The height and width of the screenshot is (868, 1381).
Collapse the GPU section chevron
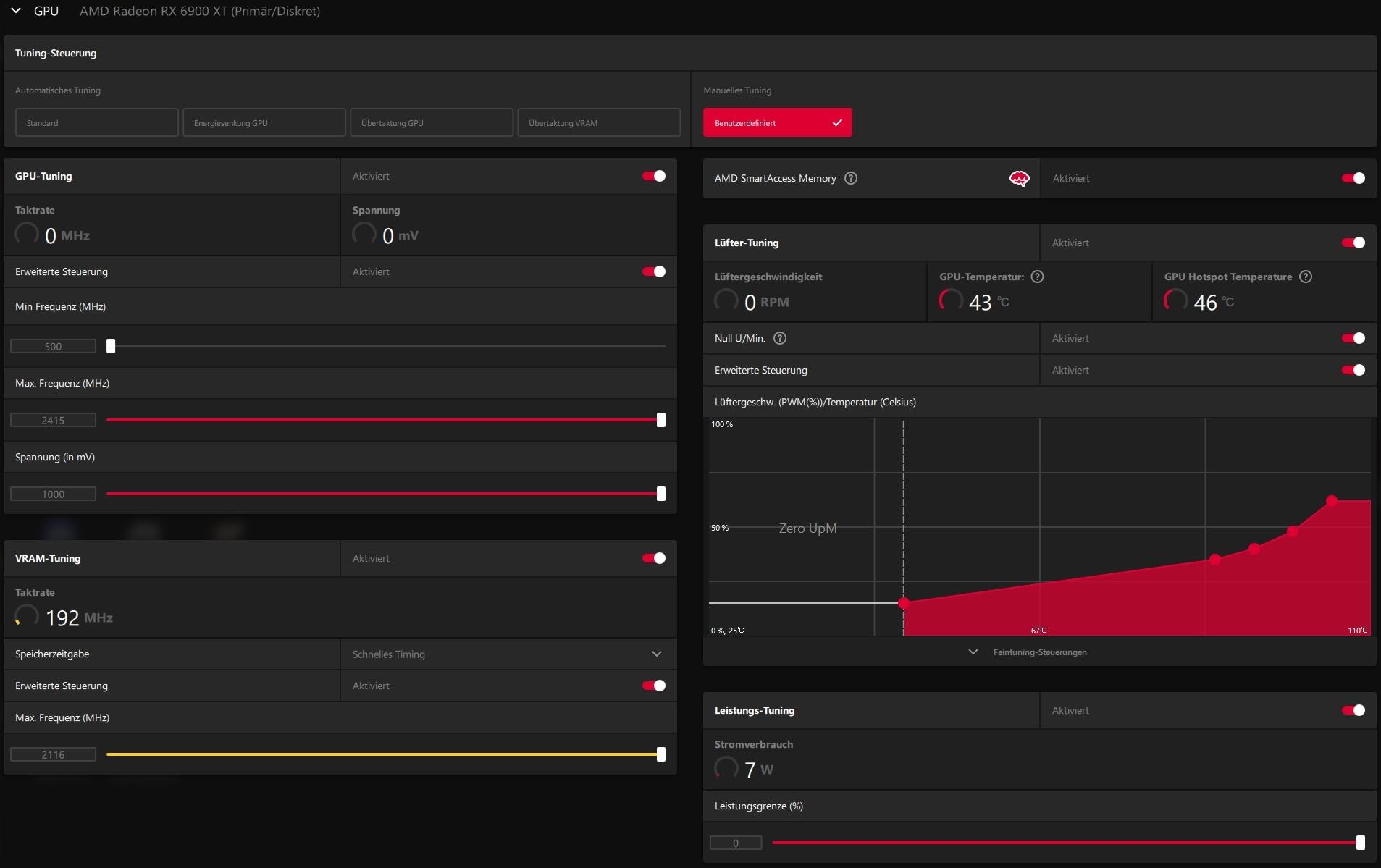click(16, 11)
